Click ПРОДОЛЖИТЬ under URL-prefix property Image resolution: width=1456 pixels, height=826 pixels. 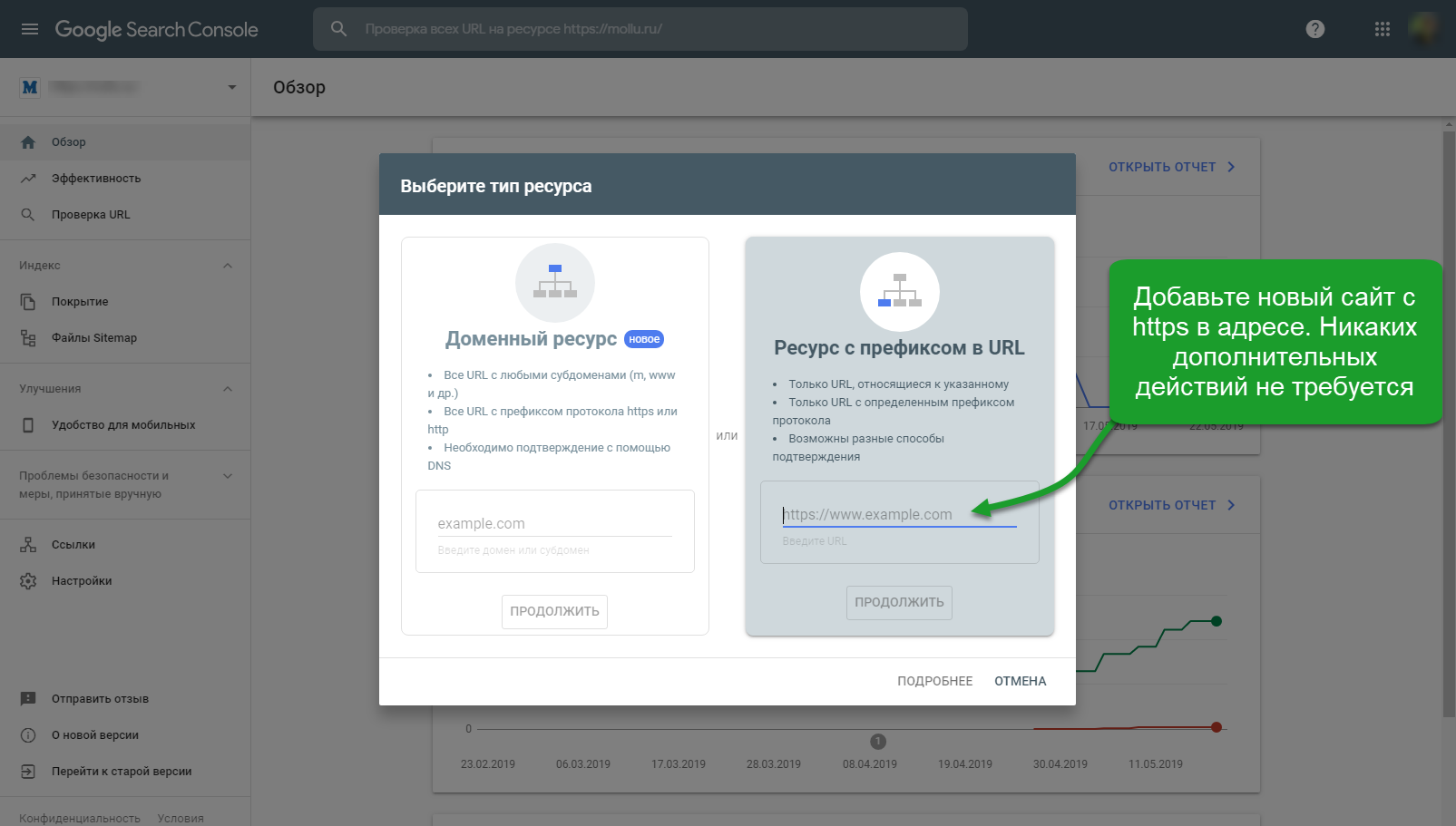pos(899,602)
